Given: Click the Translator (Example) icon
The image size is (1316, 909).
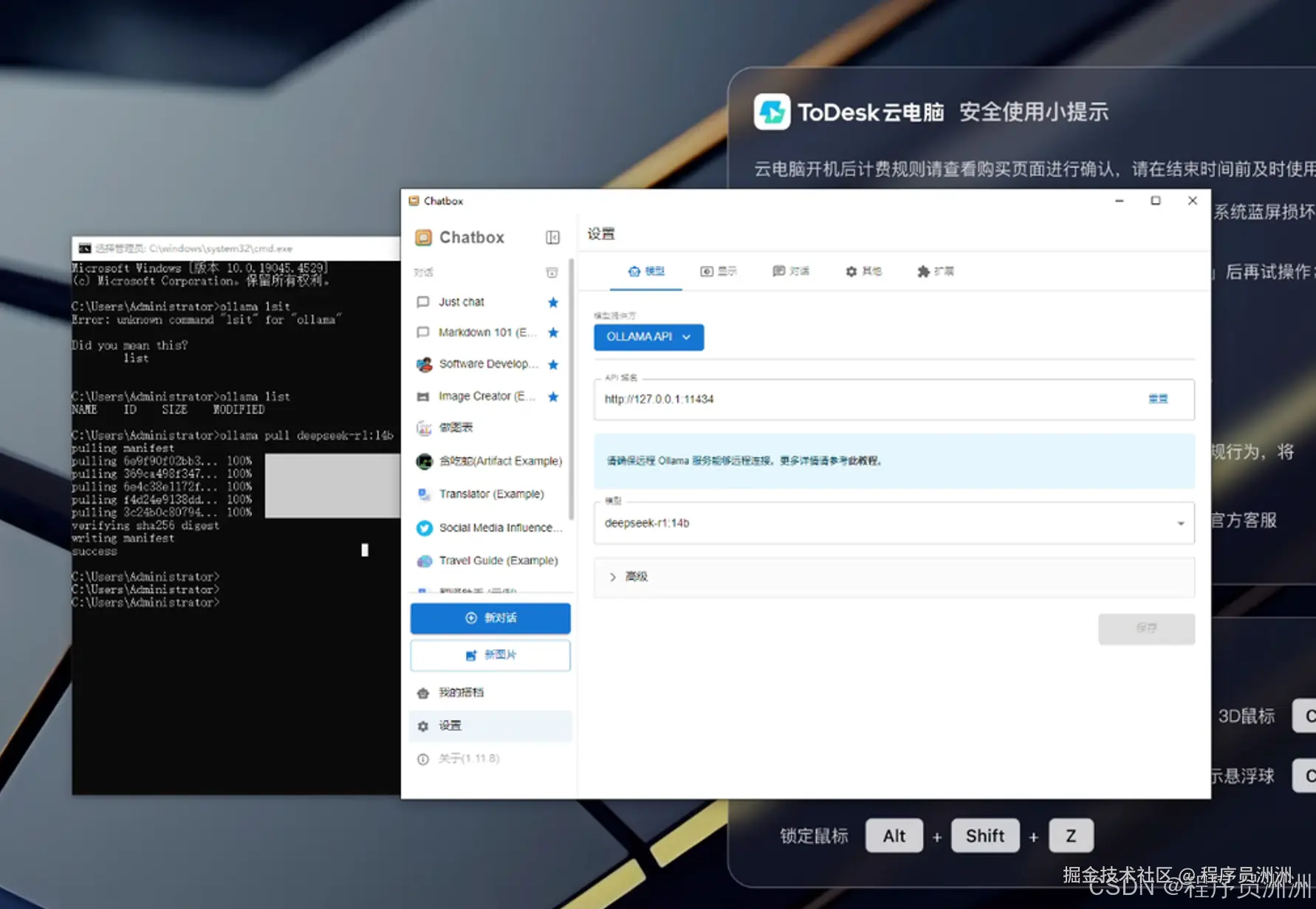Looking at the screenshot, I should click(424, 494).
